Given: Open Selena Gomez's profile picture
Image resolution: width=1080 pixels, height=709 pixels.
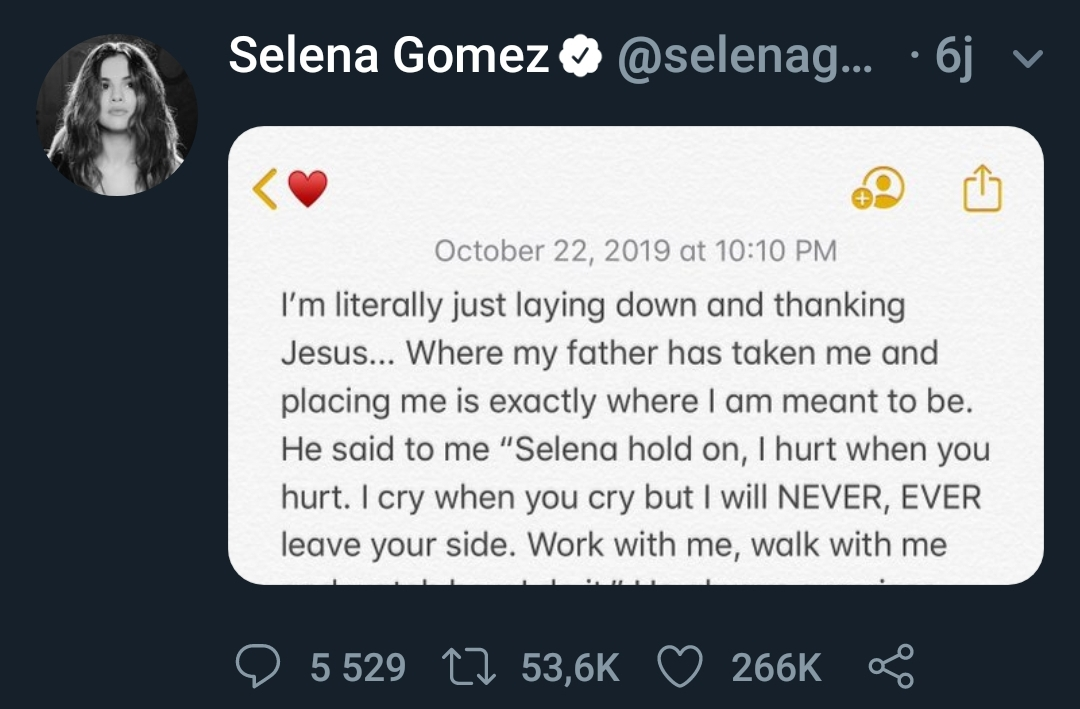Looking at the screenshot, I should (116, 115).
